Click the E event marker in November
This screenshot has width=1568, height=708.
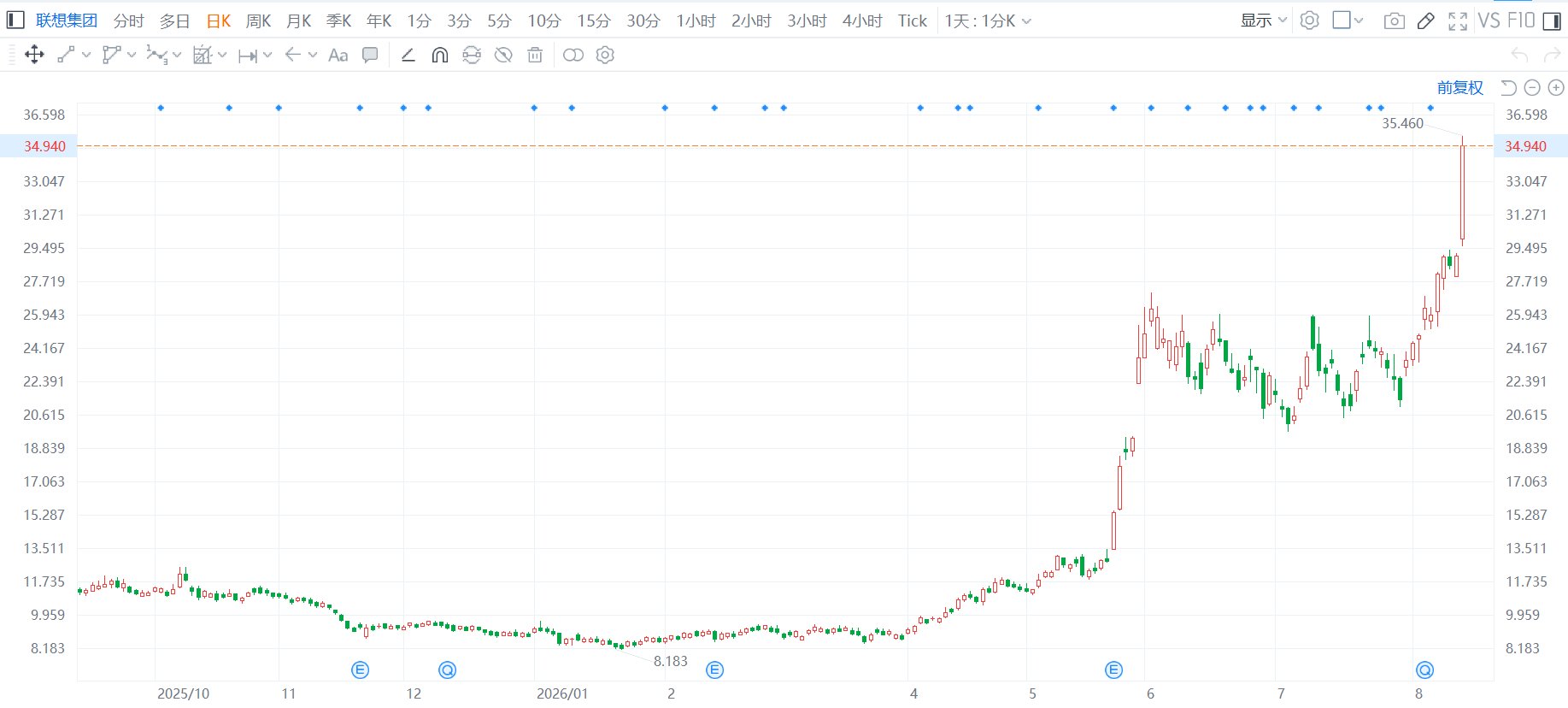coord(361,670)
